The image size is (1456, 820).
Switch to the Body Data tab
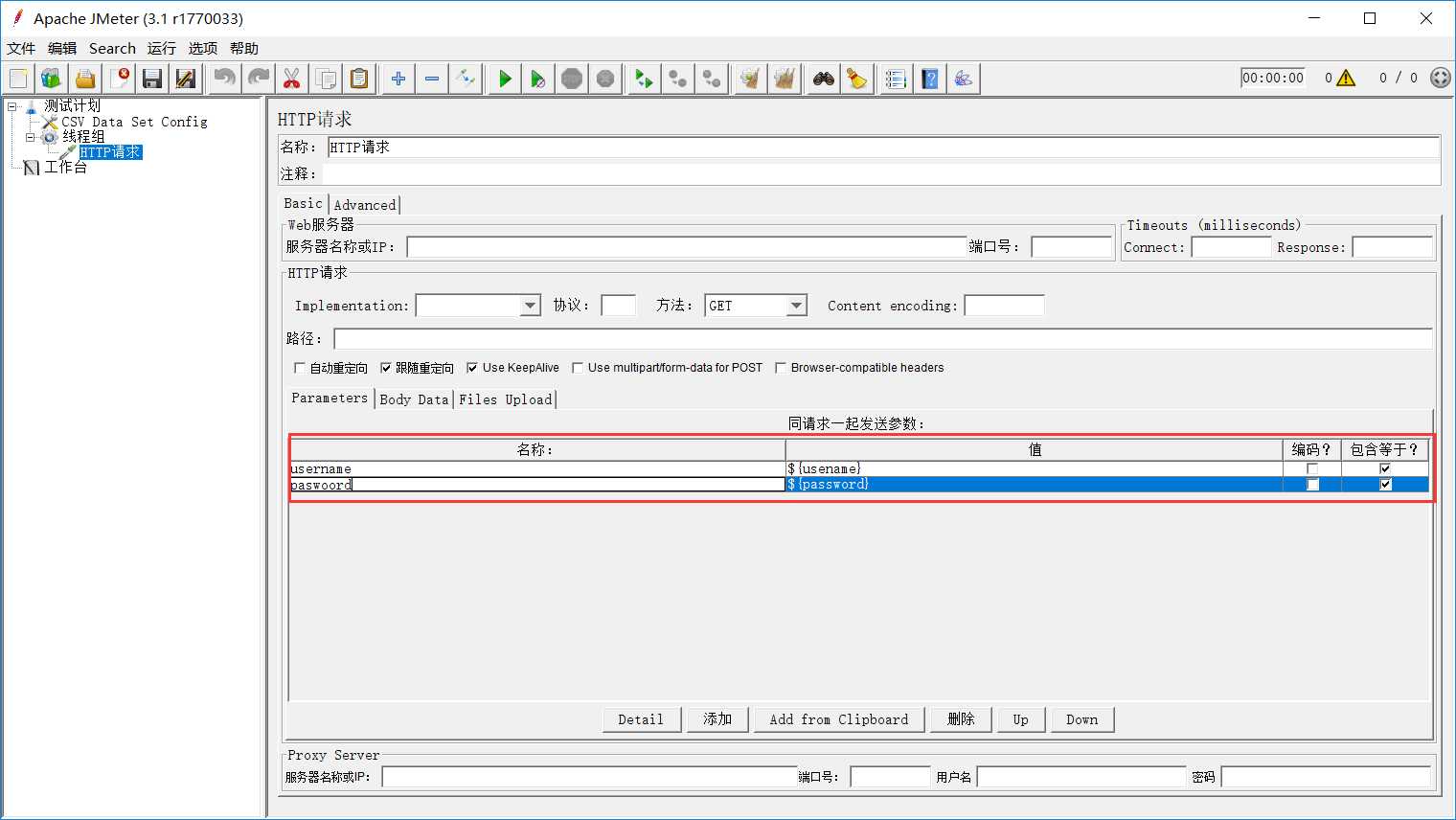coord(414,399)
